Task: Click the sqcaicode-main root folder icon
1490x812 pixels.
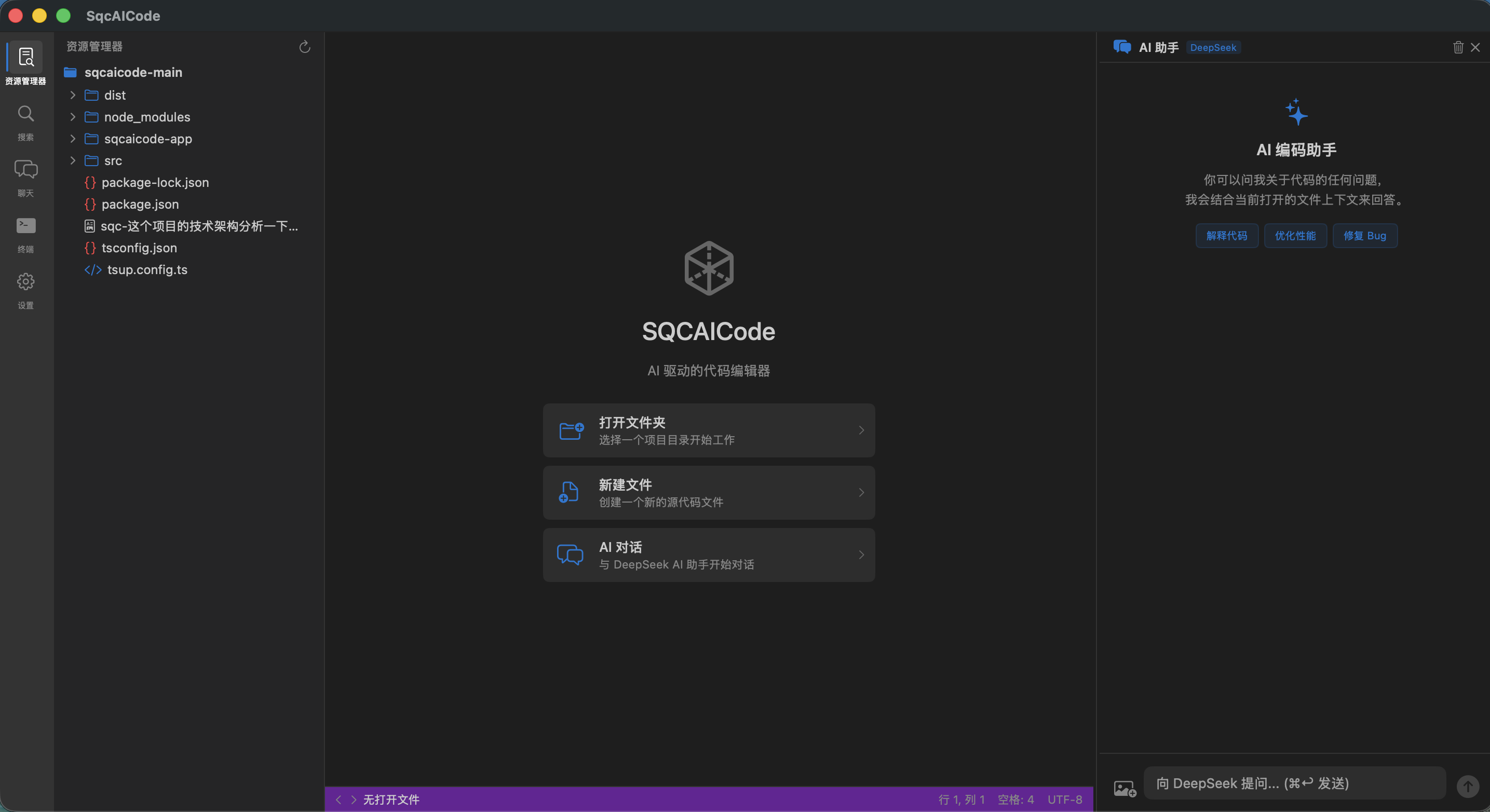Action: tap(71, 72)
